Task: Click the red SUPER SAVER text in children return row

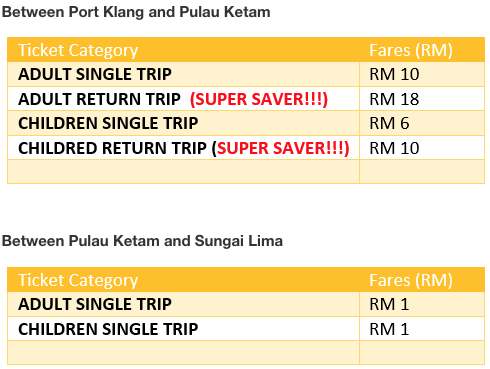Action: (x=281, y=148)
